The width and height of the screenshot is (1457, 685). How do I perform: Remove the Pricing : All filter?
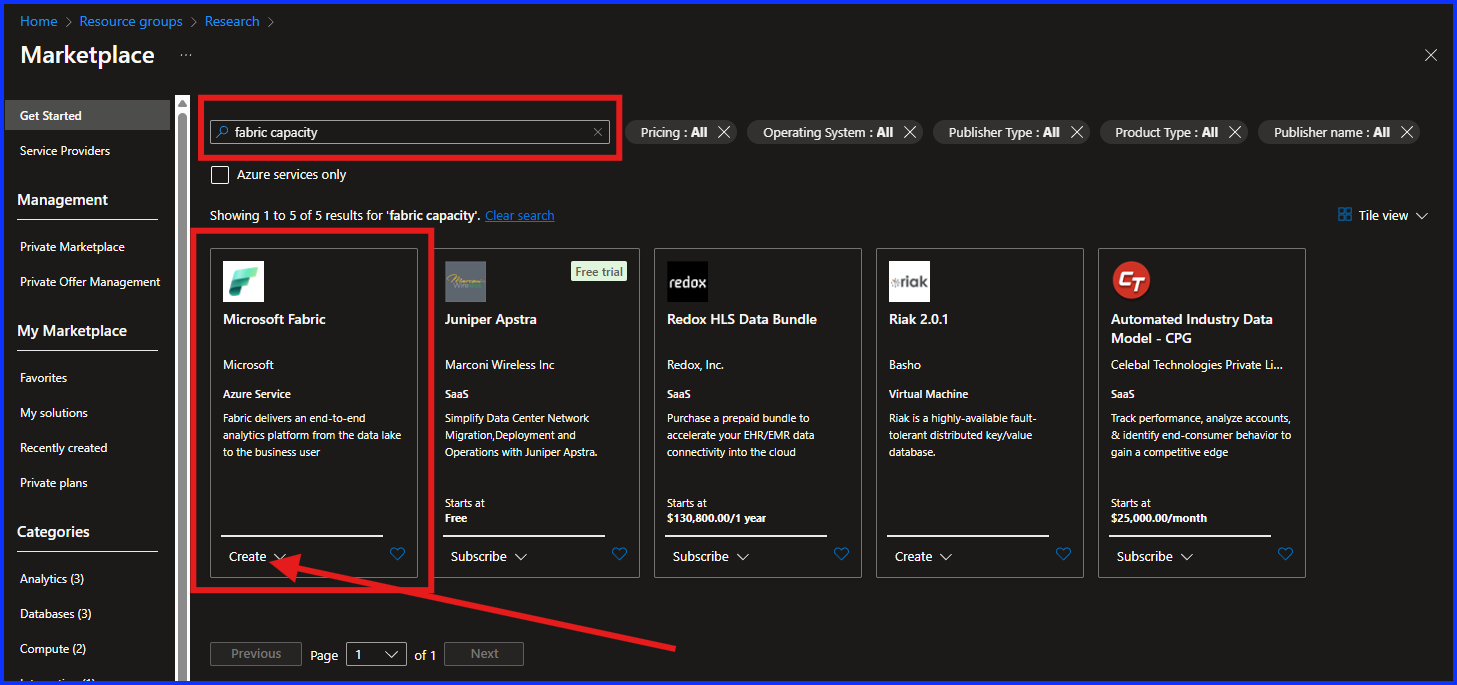tap(722, 131)
